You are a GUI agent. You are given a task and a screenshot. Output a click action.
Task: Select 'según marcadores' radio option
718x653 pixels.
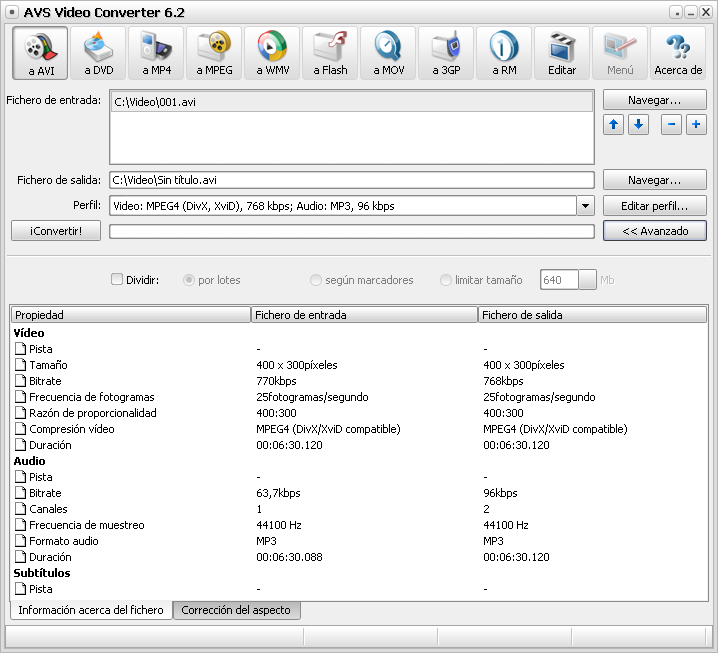click(x=315, y=280)
